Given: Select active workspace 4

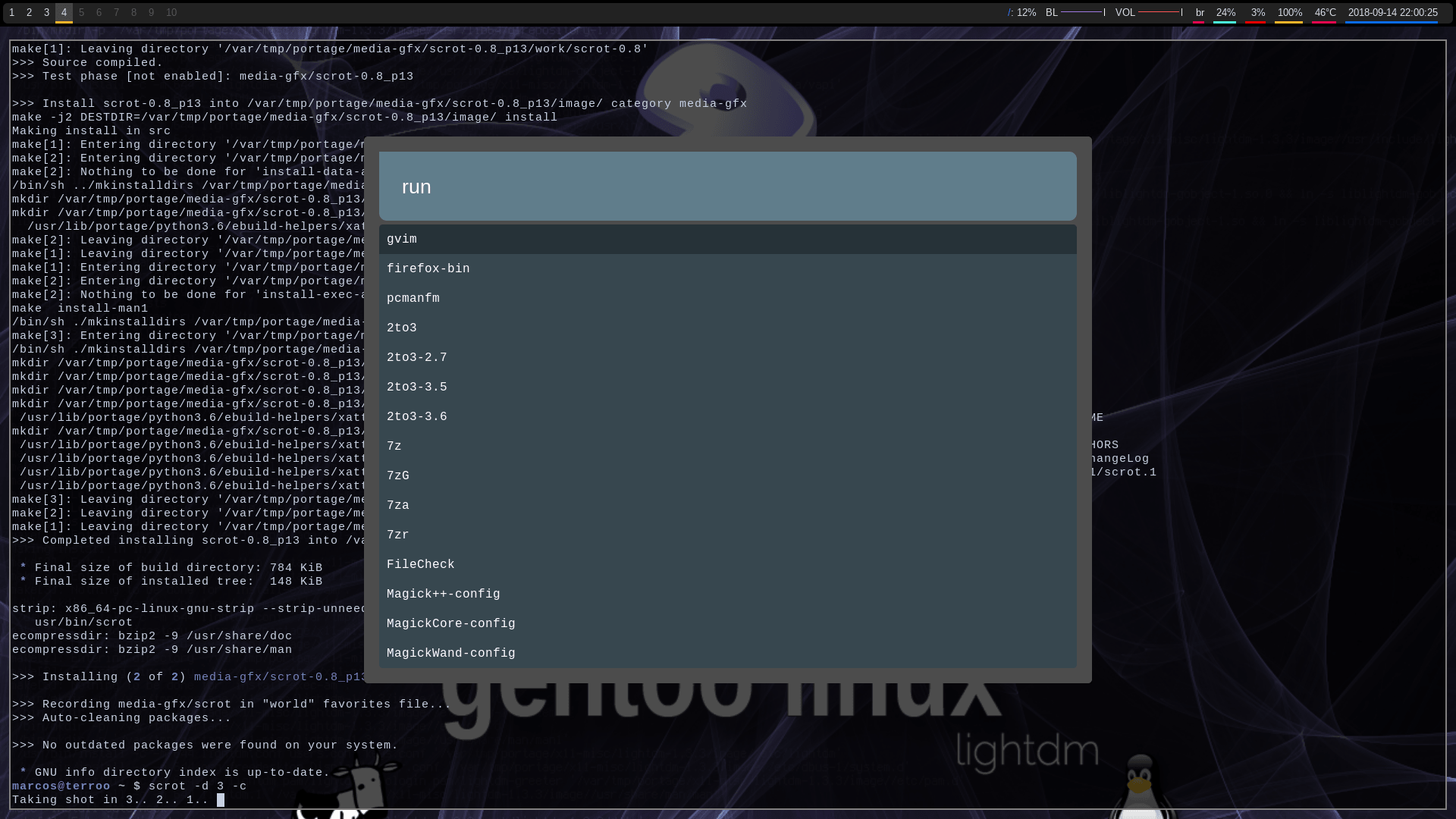Looking at the screenshot, I should click(x=64, y=12).
